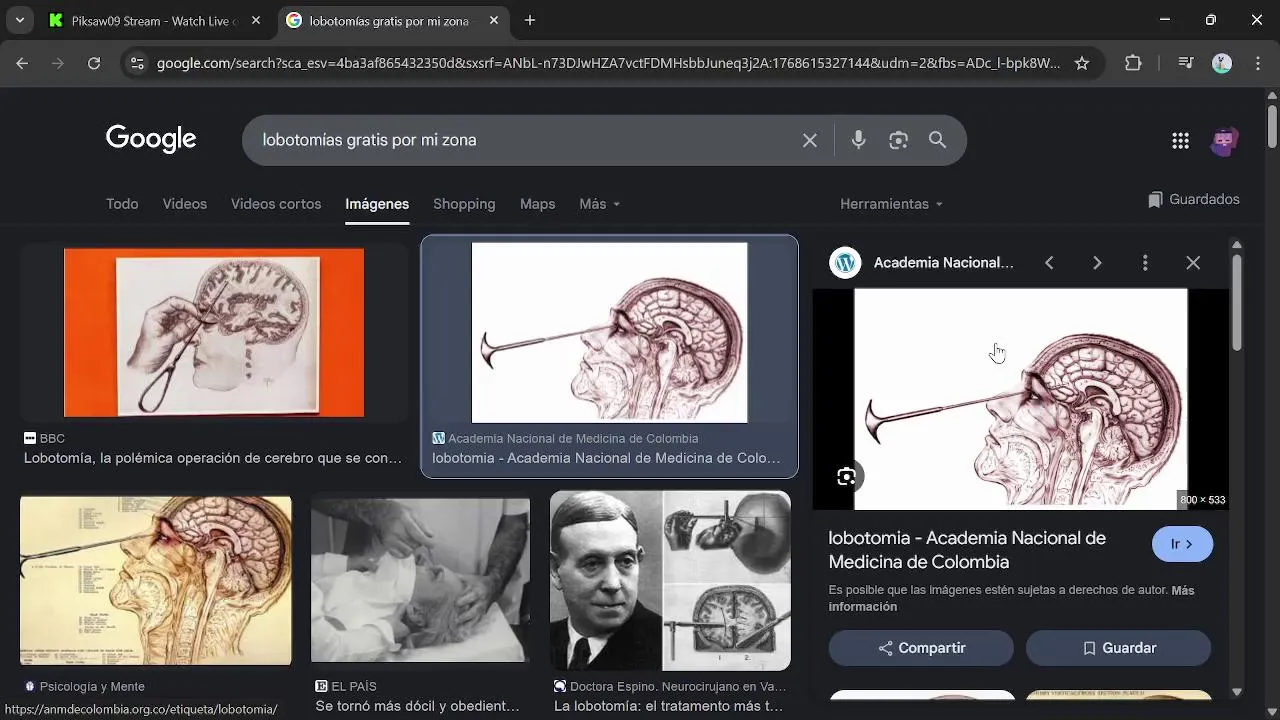Open the Academia Nacional source title in preview
1280x720 pixels.
pyautogui.click(x=944, y=263)
